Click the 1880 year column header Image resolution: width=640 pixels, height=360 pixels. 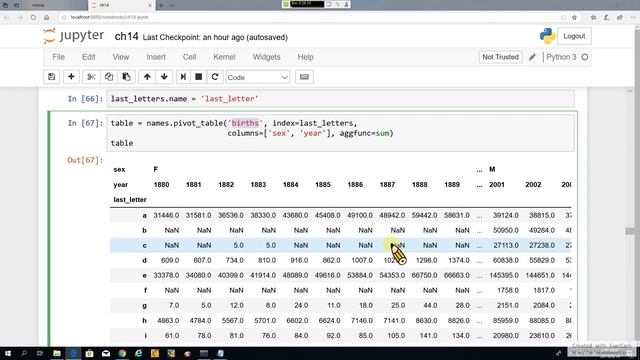(161, 184)
